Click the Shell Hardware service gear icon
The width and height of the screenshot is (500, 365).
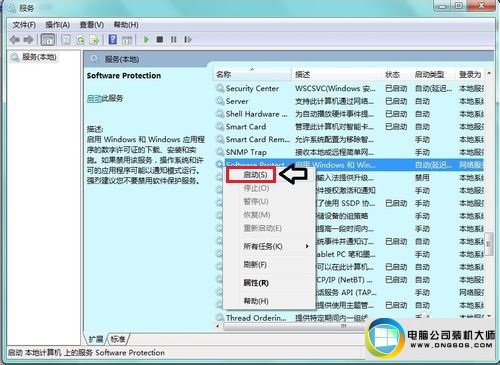coord(220,114)
